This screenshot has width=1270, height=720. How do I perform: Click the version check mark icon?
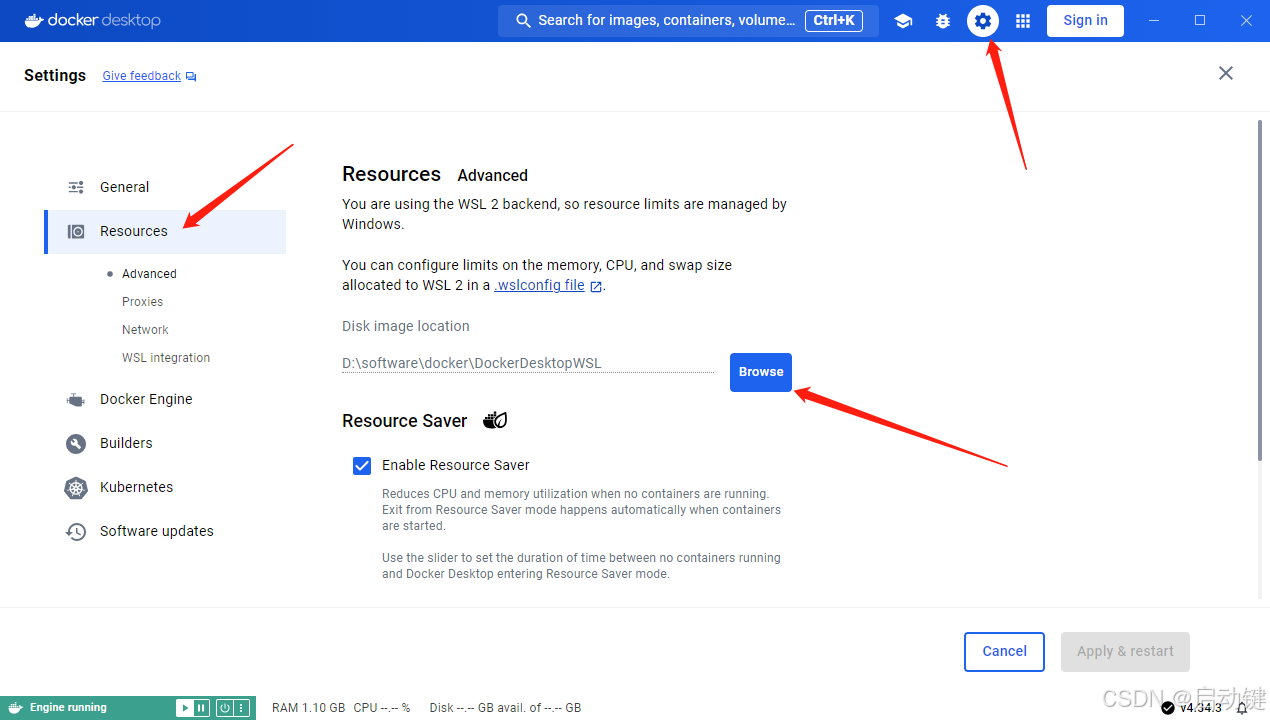(x=1168, y=708)
